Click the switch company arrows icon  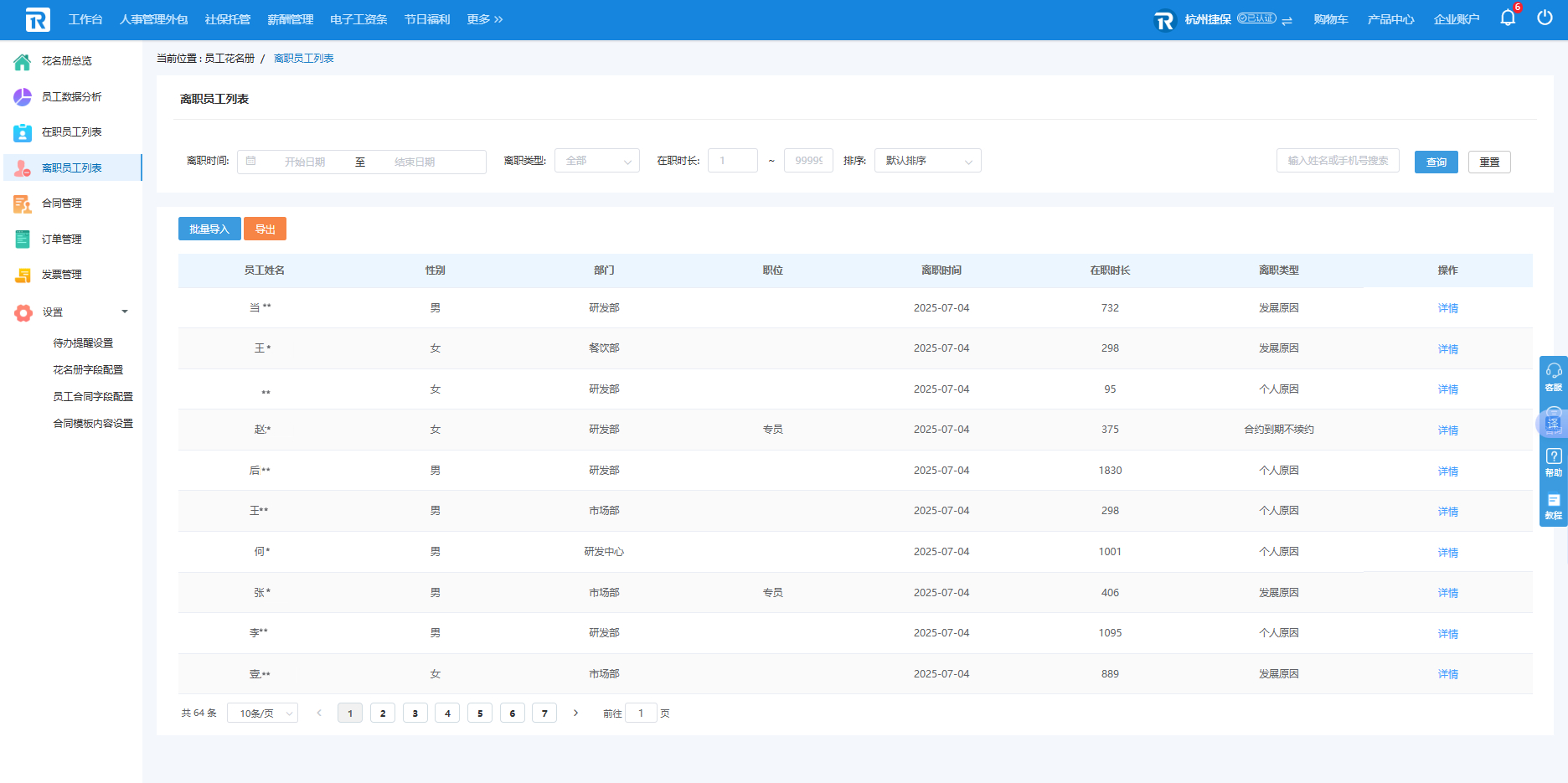[1287, 20]
